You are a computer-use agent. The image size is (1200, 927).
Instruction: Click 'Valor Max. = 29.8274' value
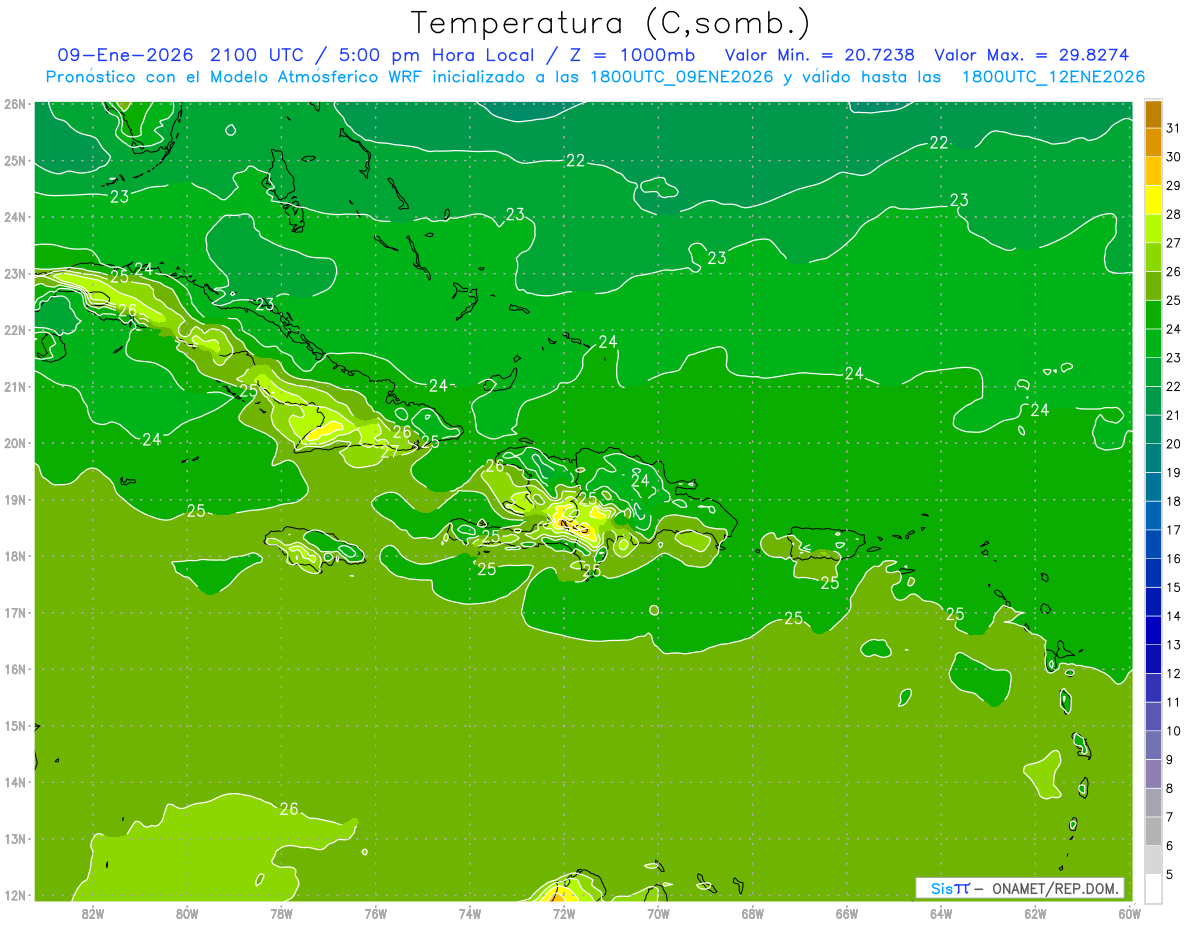pos(1030,55)
